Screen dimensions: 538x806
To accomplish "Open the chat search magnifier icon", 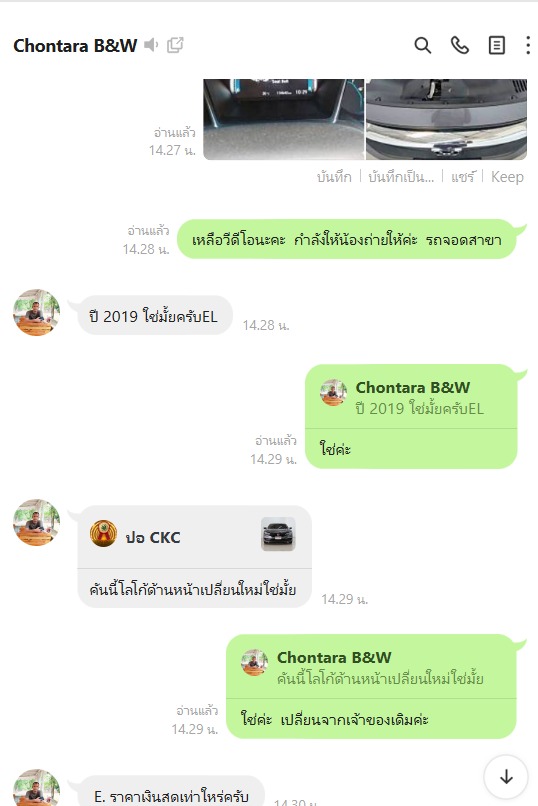I will [x=422, y=45].
